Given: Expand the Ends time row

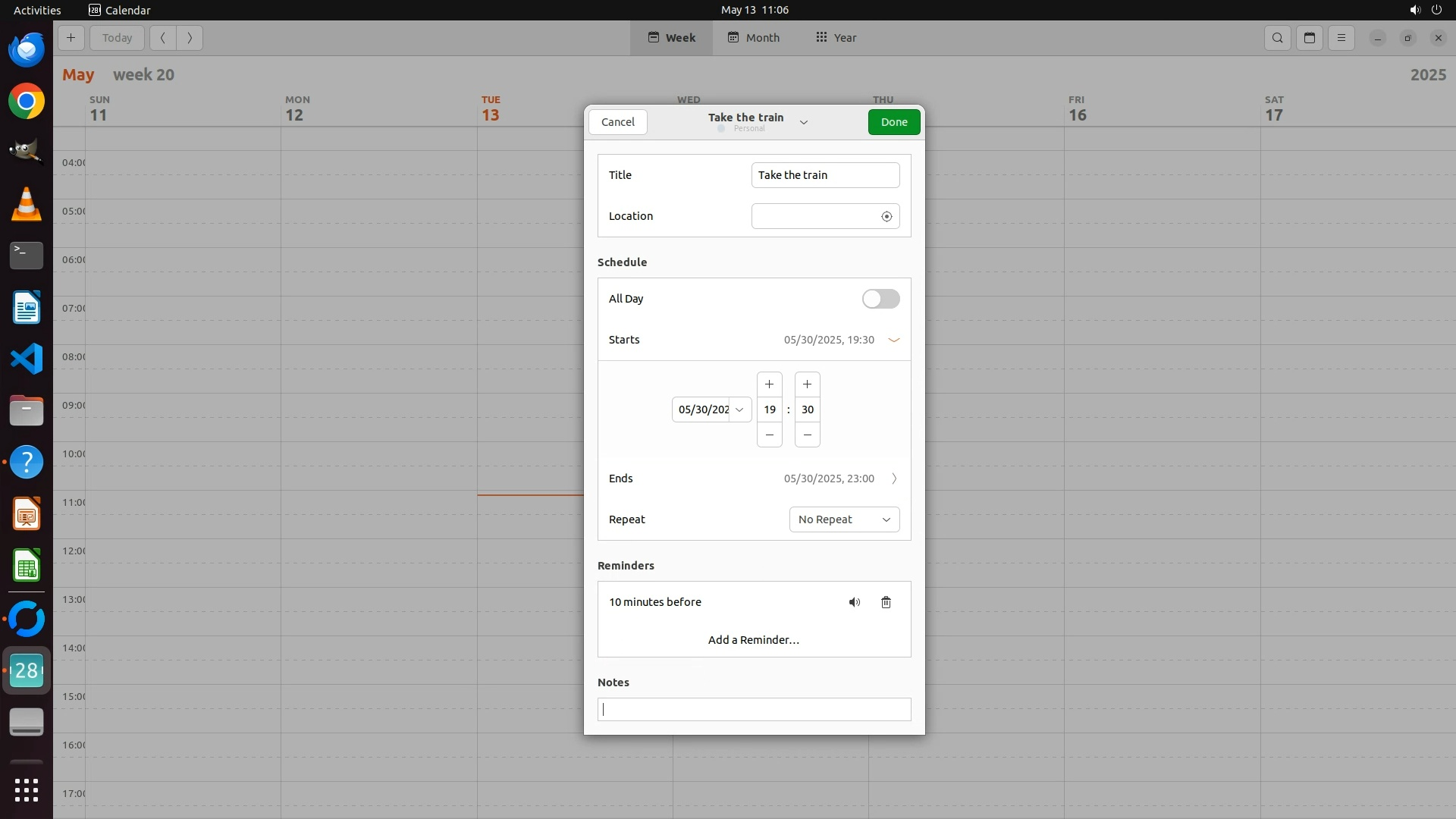Looking at the screenshot, I should click(893, 479).
